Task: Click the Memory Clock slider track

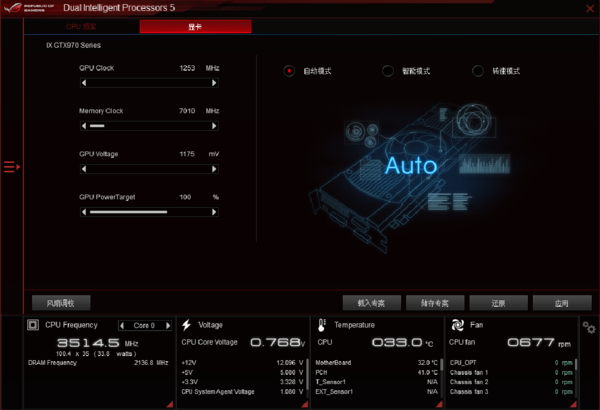Action: 149,126
